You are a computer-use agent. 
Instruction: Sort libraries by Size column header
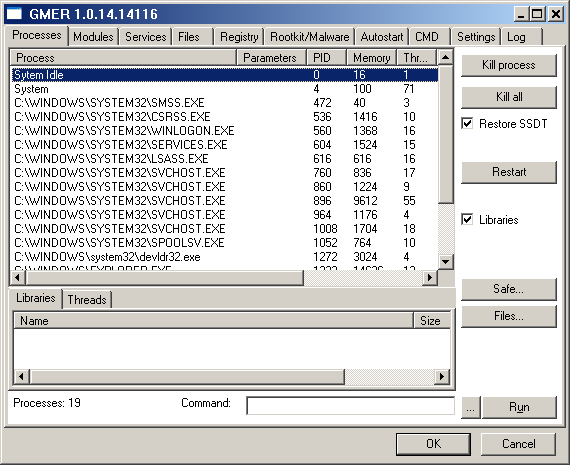pyautogui.click(x=431, y=321)
